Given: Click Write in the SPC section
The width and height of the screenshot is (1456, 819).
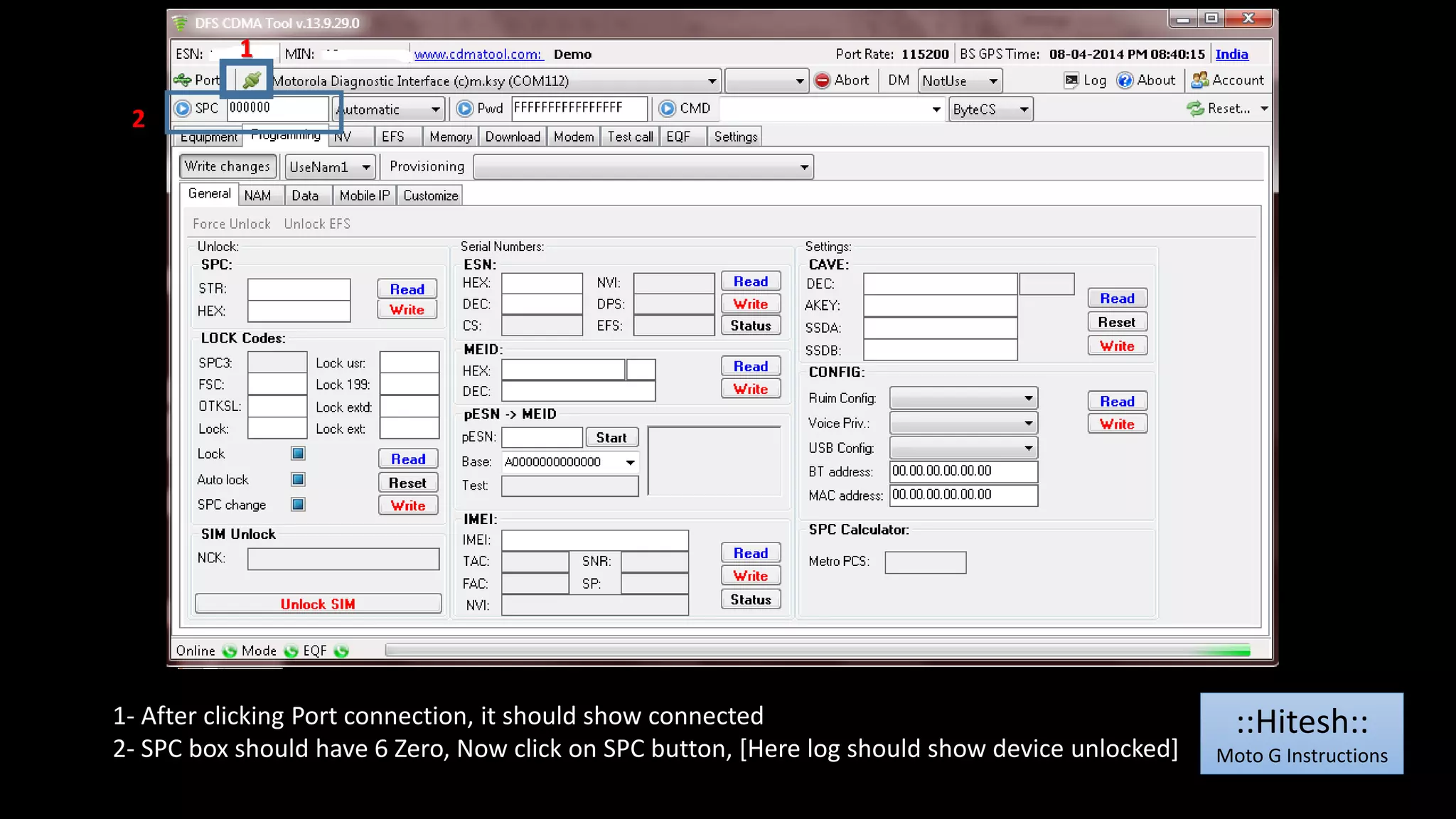Looking at the screenshot, I should coord(407,309).
